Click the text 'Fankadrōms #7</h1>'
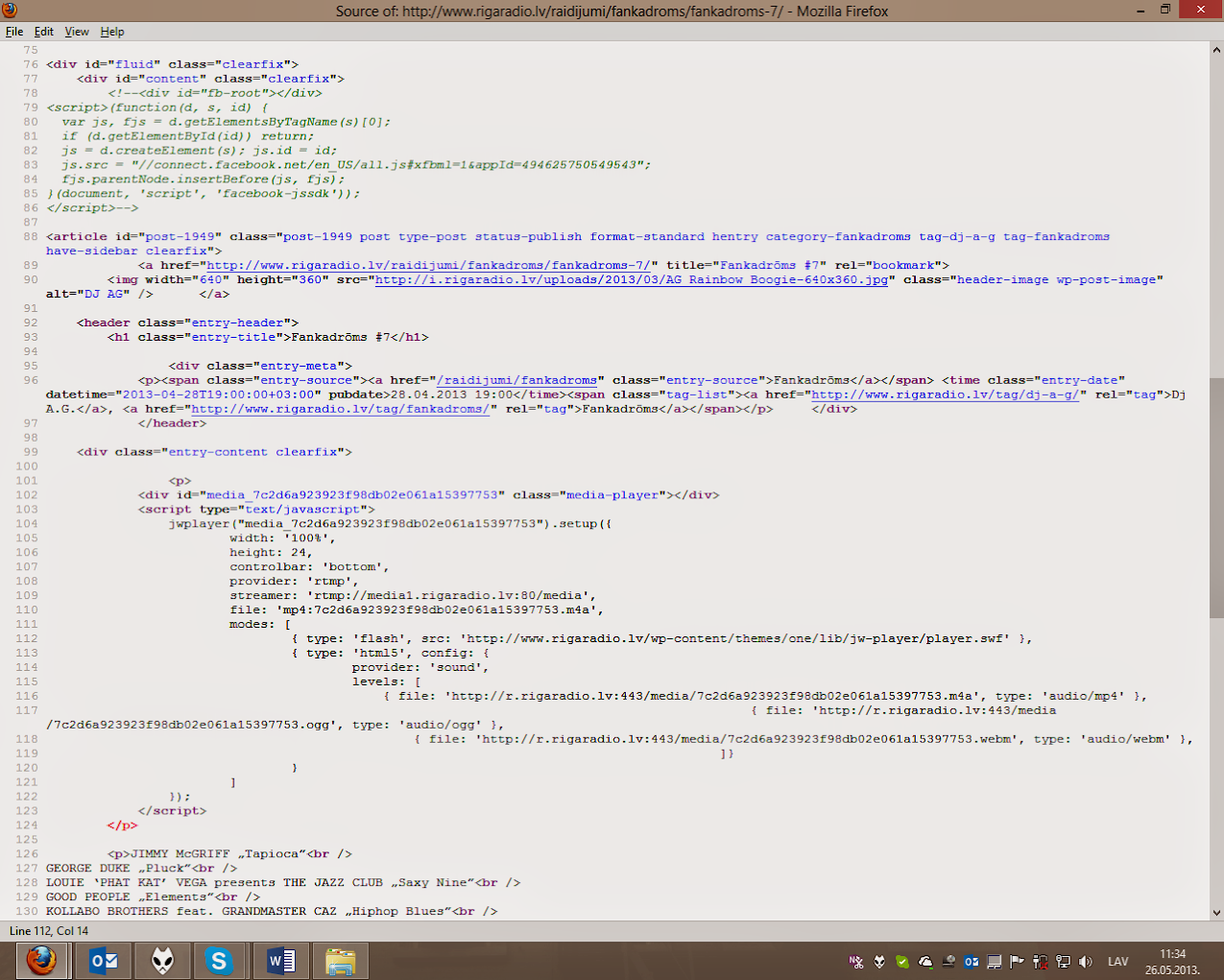The height and width of the screenshot is (980, 1224). tap(360, 337)
